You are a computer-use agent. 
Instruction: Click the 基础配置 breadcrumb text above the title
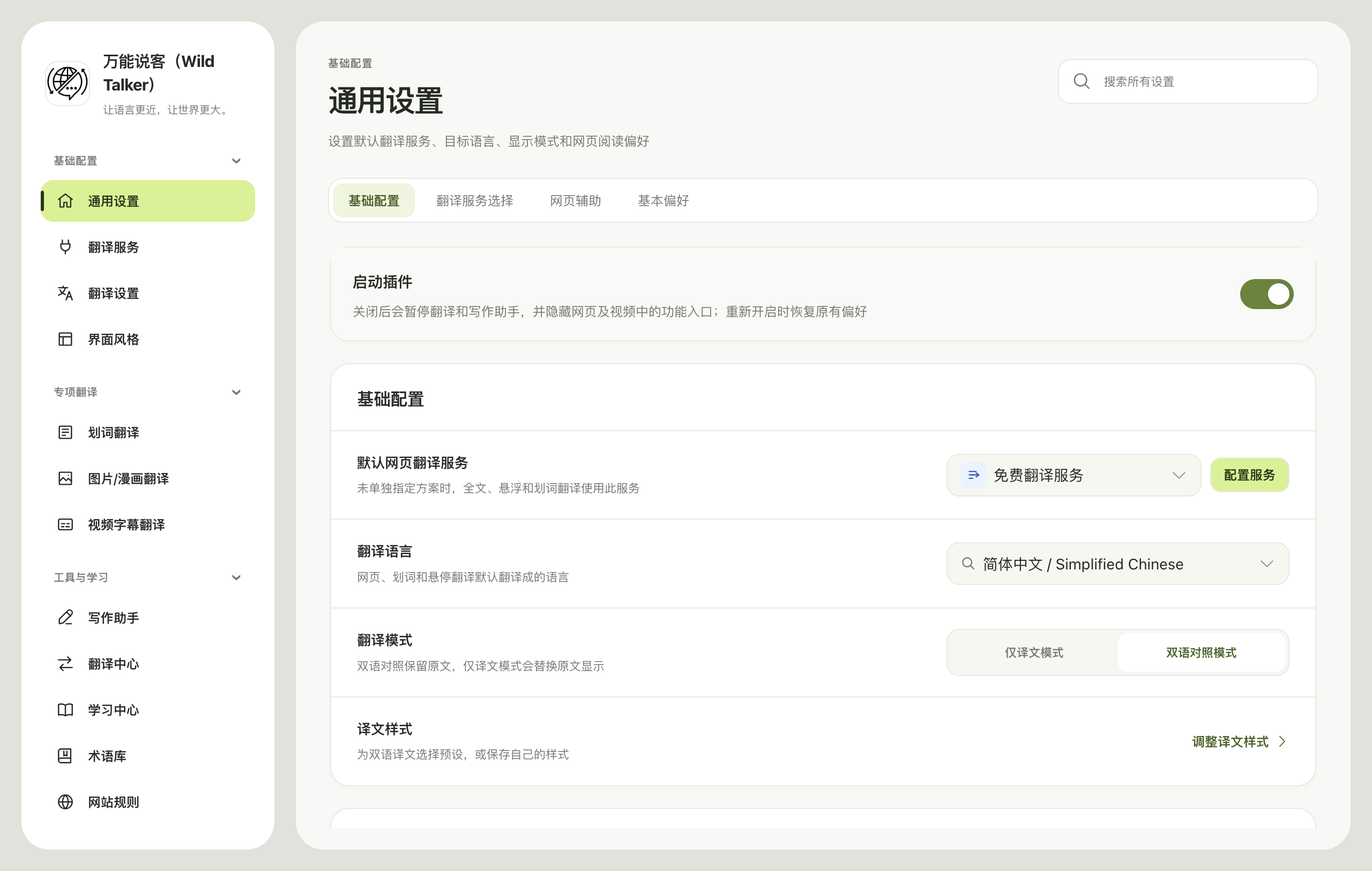point(350,63)
